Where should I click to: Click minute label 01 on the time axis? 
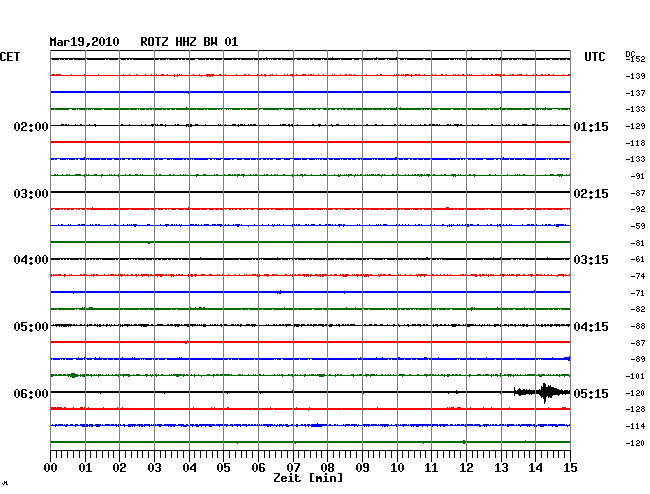pyautogui.click(x=85, y=468)
